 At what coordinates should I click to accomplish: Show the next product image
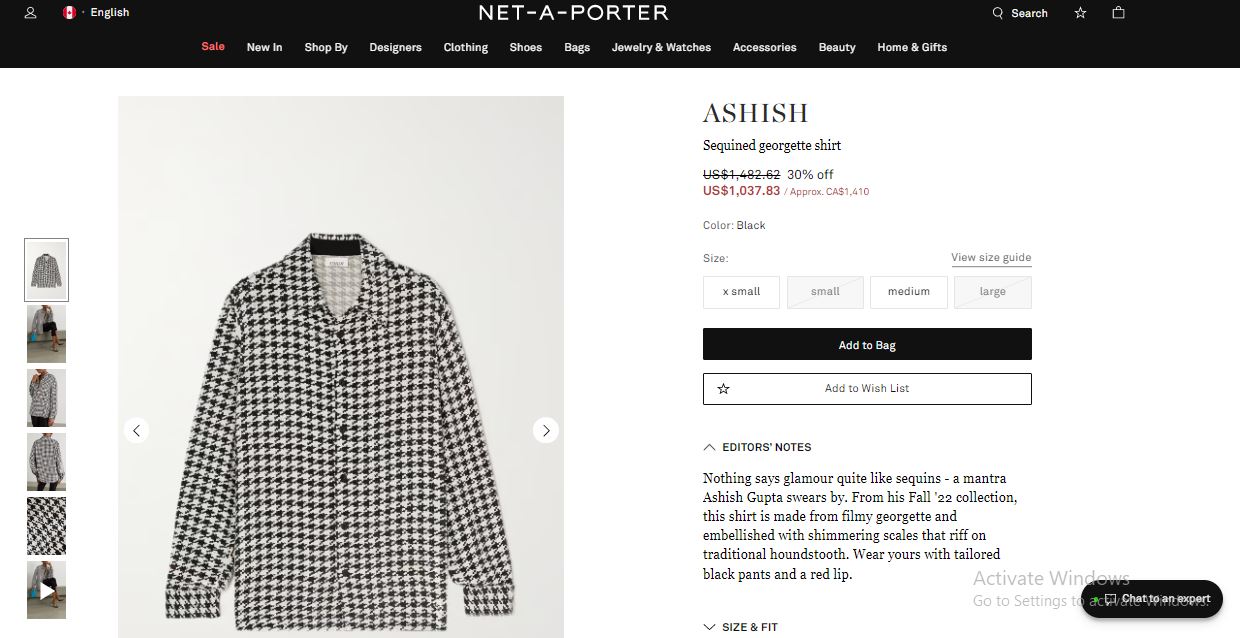click(x=545, y=430)
